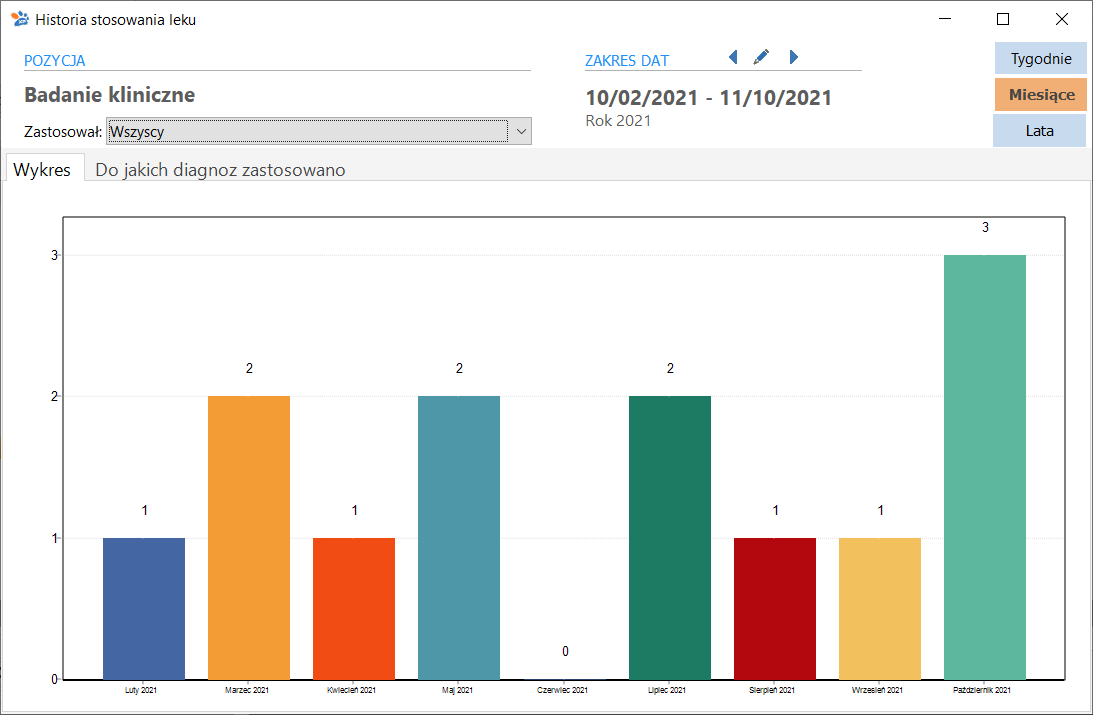
Task: Maximize the Historia stosowania leku window
Action: pos(1003,19)
